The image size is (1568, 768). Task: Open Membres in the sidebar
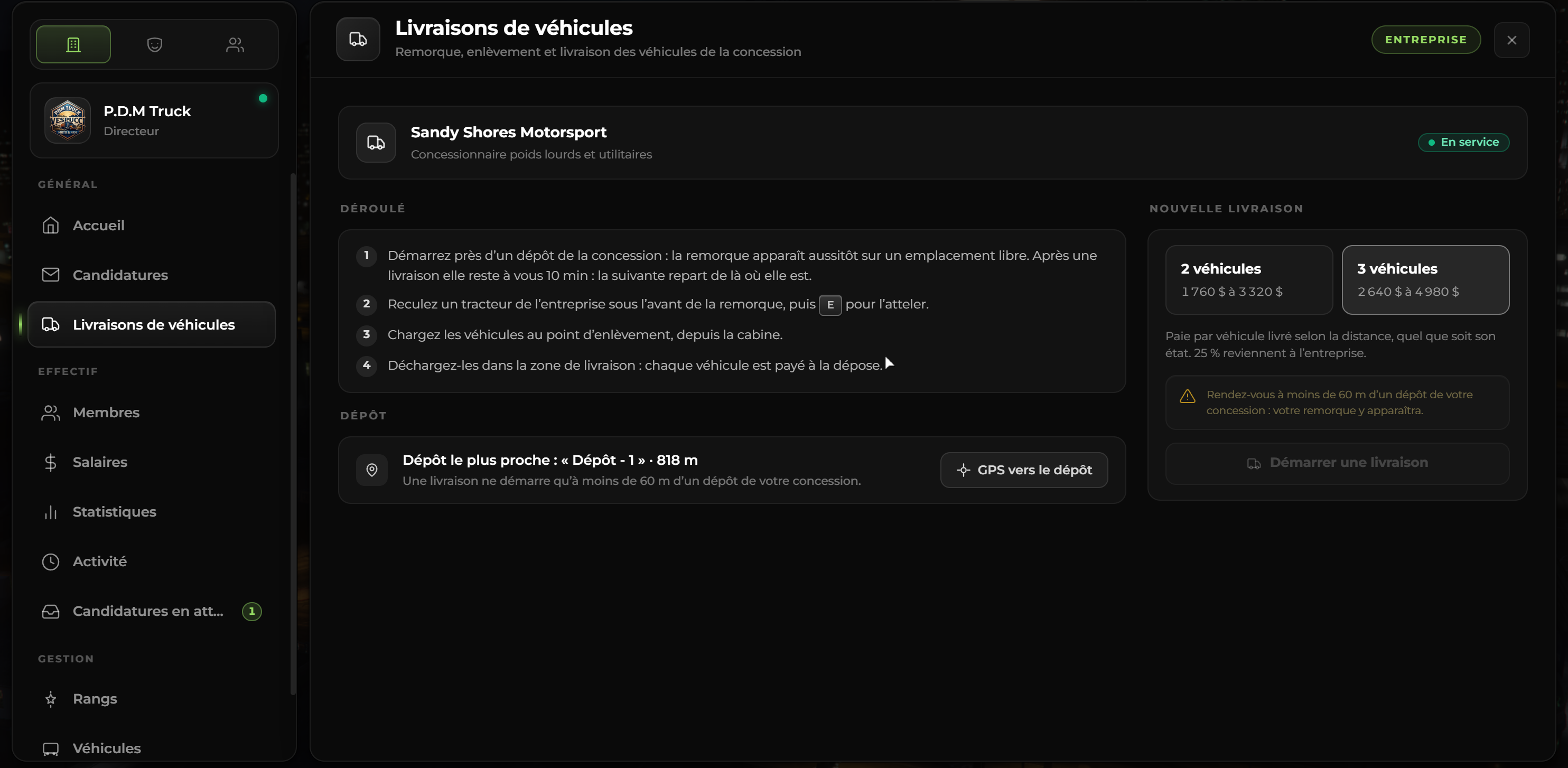tap(152, 413)
